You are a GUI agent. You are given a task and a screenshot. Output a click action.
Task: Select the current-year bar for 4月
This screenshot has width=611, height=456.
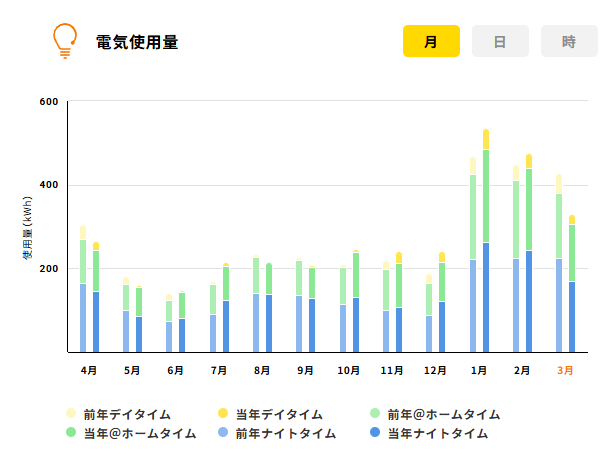click(96, 300)
